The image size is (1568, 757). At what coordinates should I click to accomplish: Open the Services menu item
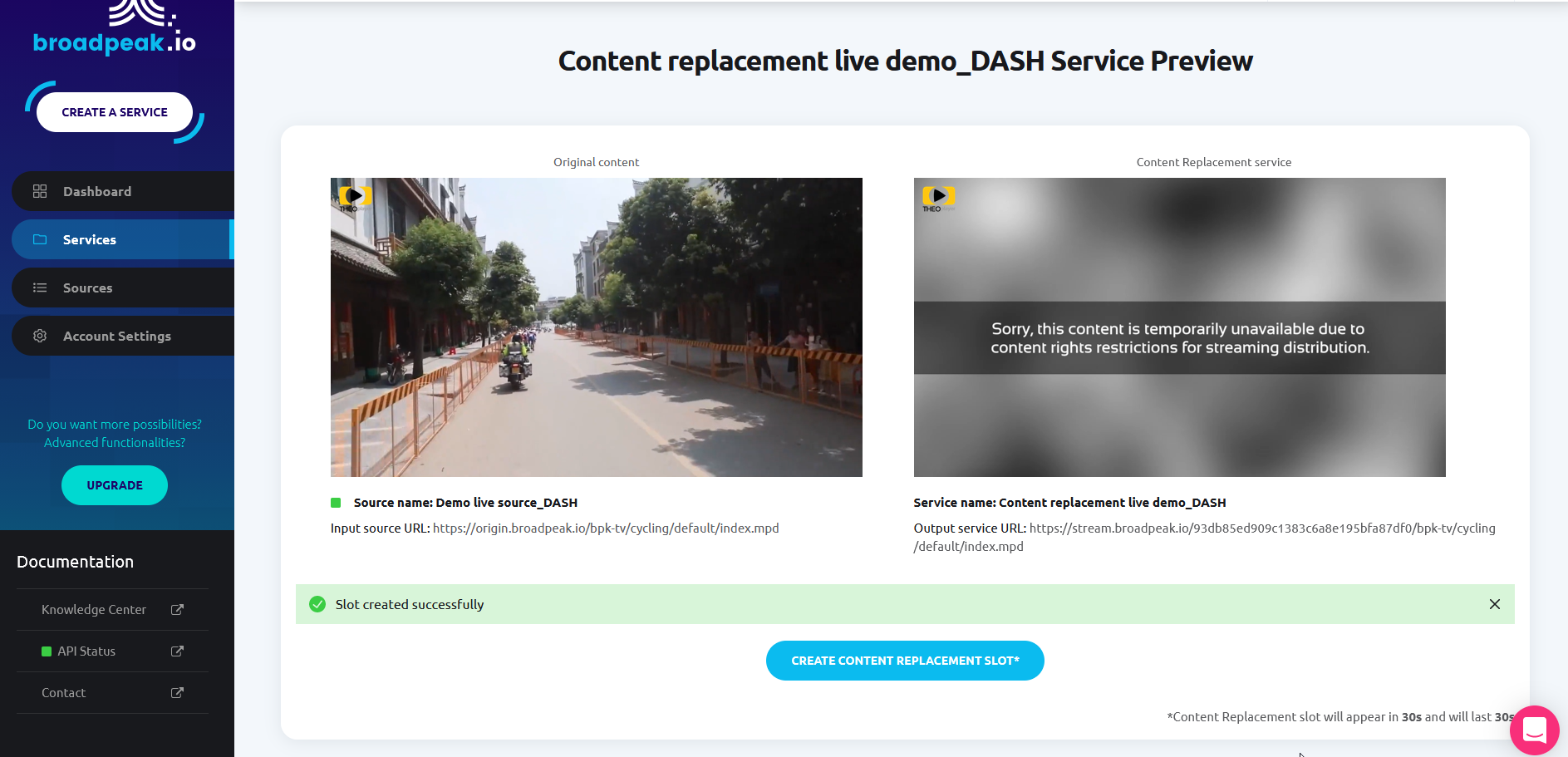click(x=123, y=239)
